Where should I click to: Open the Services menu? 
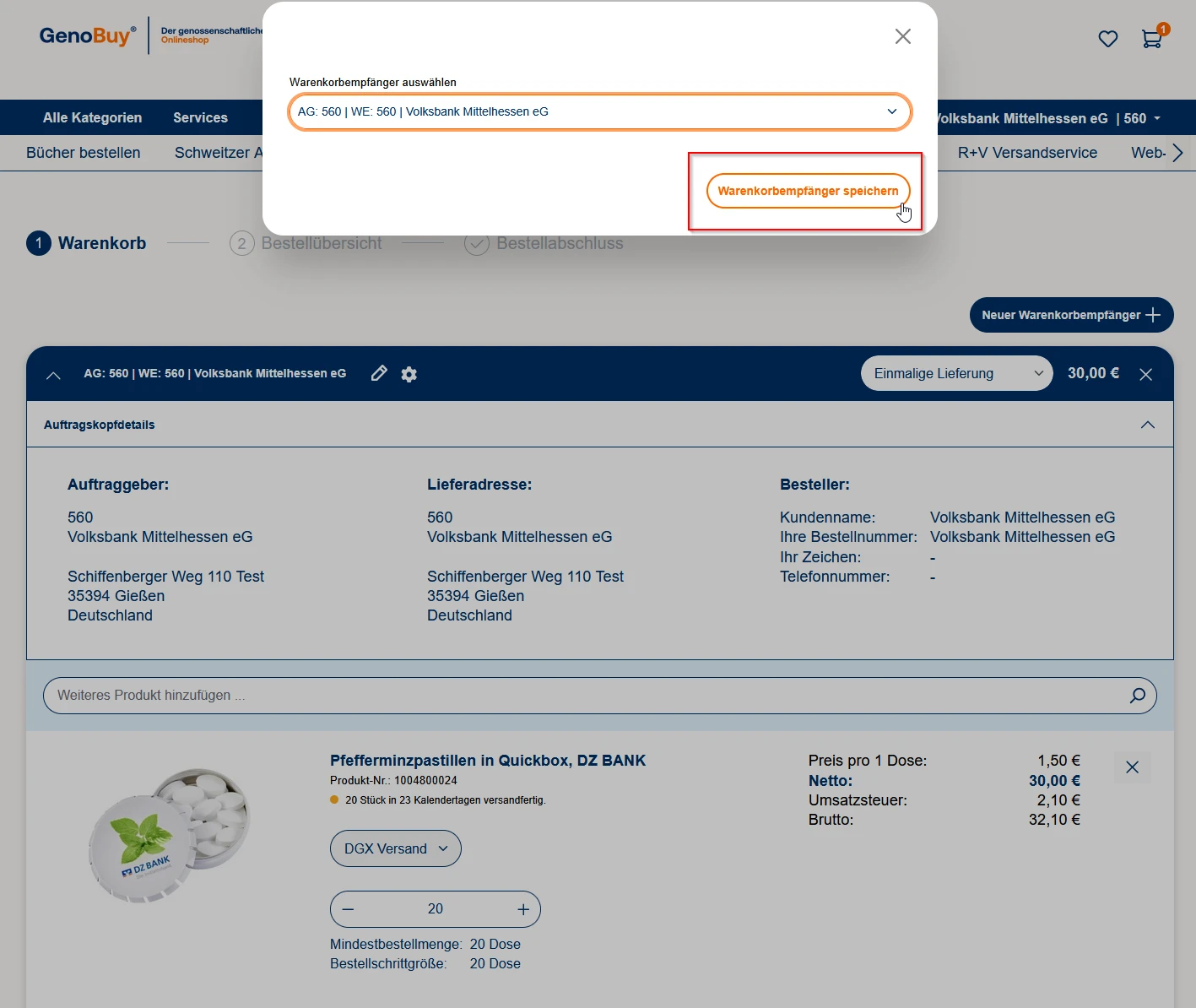pos(200,117)
